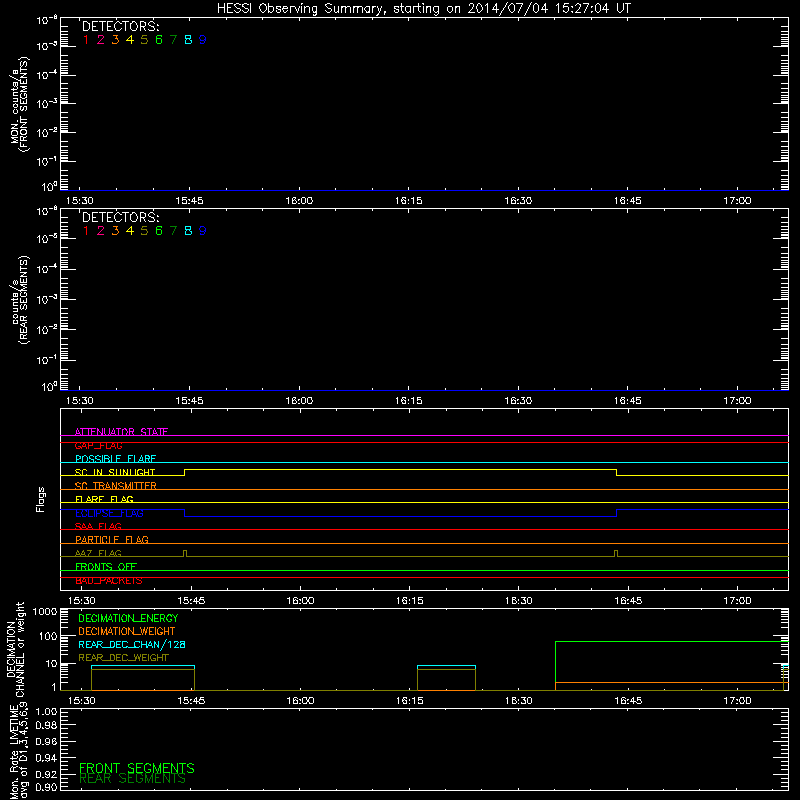Click the DETECTORS label in the rear segments panel
This screenshot has width=800, height=800.
tap(120, 218)
